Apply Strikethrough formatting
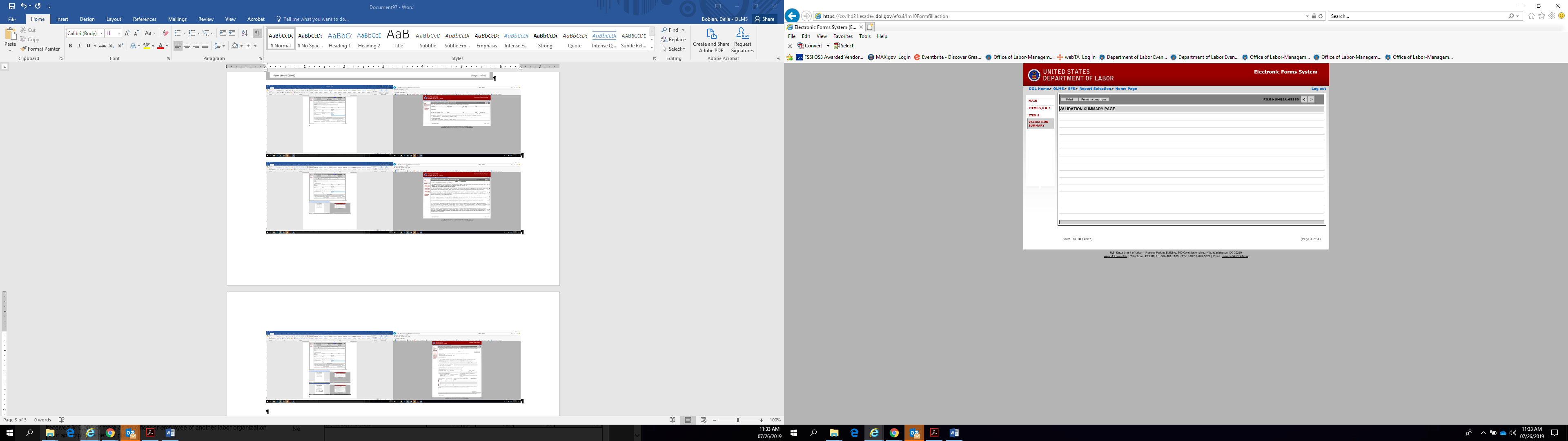This screenshot has height=441, width=1568. pos(102,46)
